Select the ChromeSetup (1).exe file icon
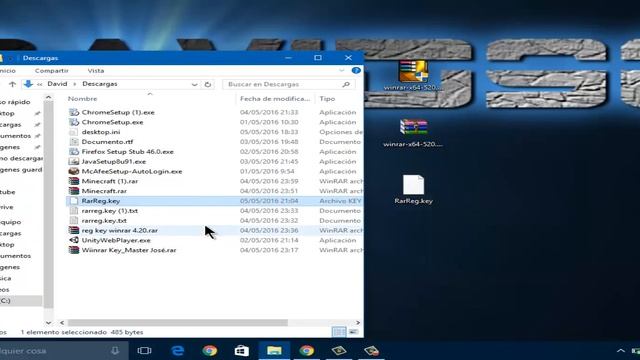640x360 pixels. [74, 112]
